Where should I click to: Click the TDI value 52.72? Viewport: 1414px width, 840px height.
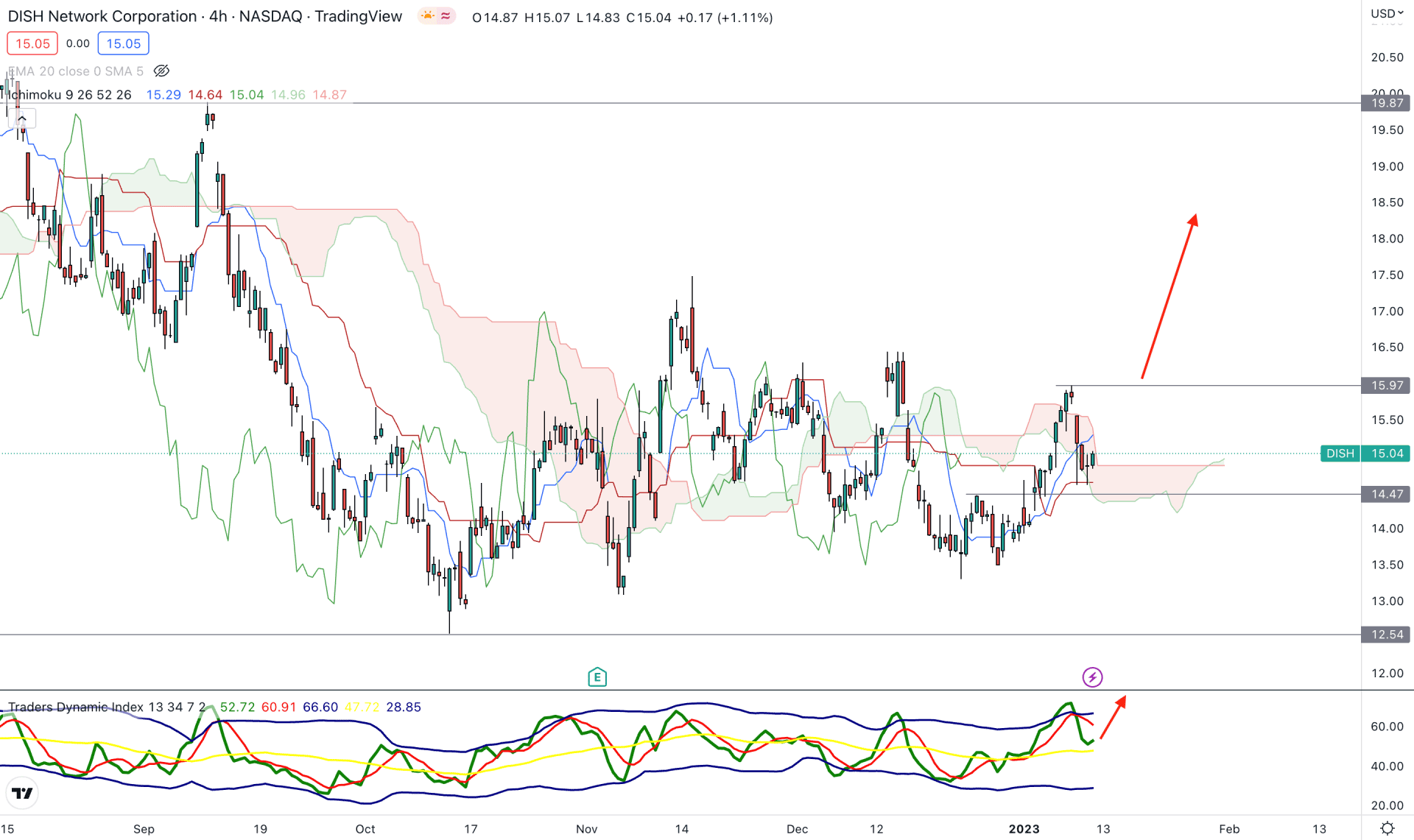[x=237, y=707]
